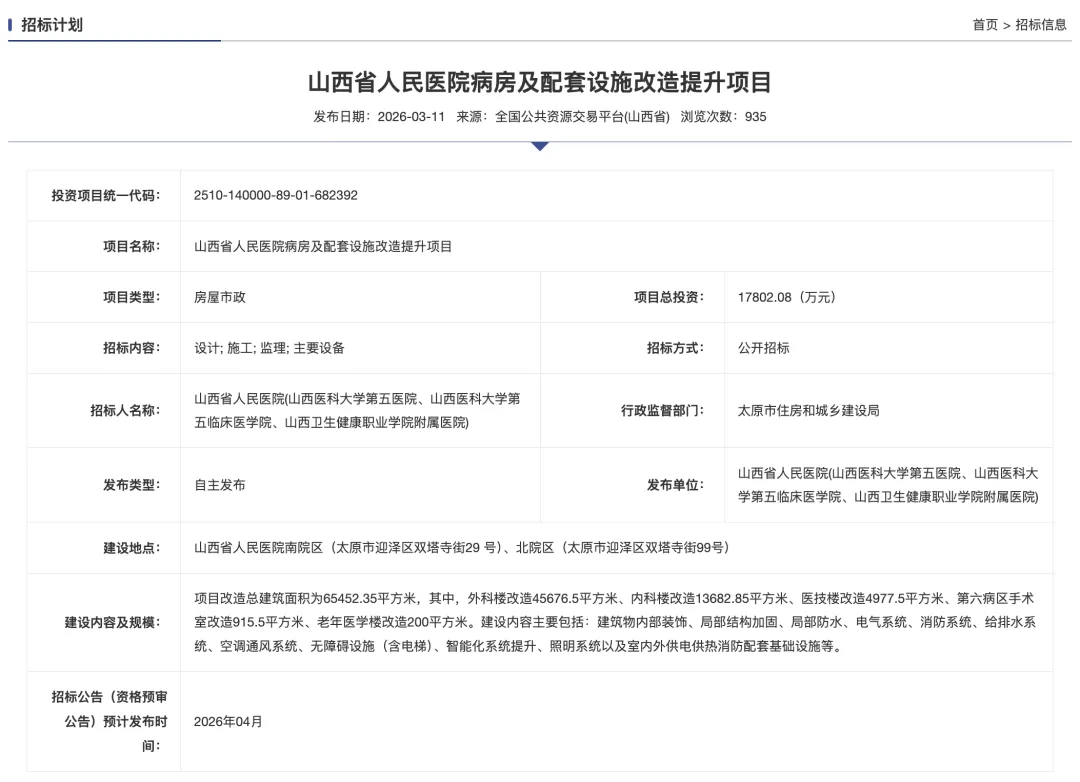Click the blue downward triangle under the title

pos(540,146)
